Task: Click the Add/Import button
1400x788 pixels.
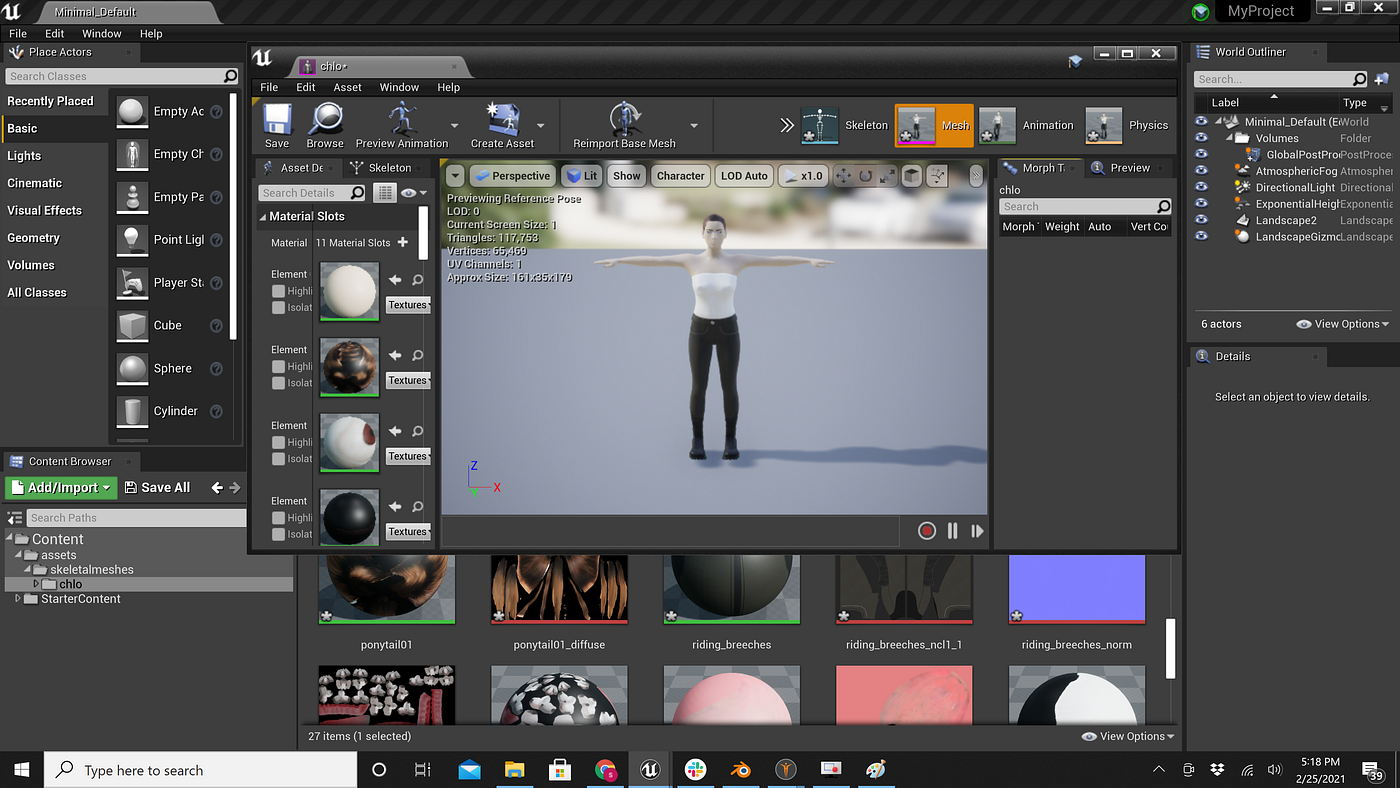Action: pos(60,487)
